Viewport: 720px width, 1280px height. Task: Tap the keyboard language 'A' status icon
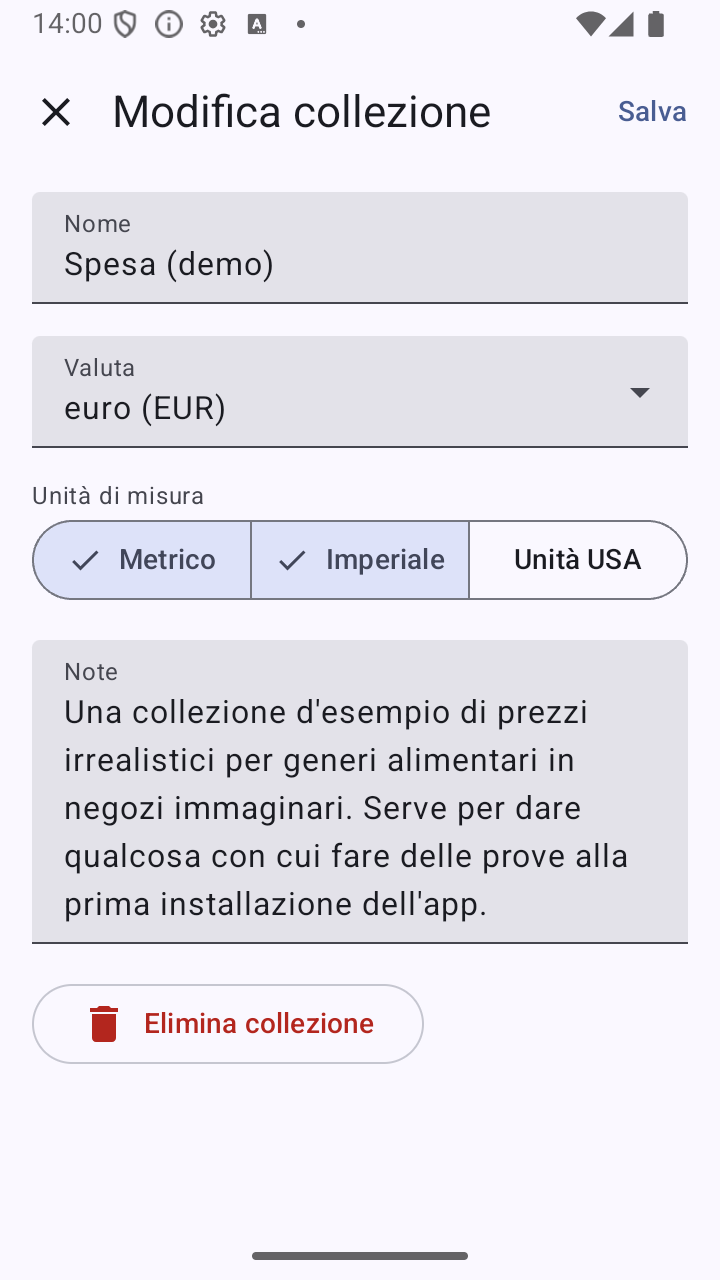pos(257,24)
